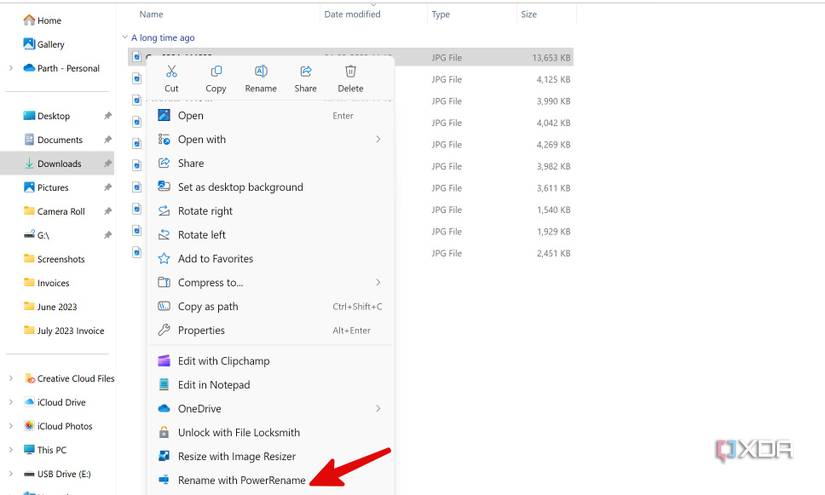The image size is (825, 495).
Task: Sort files by Size column header
Action: click(529, 15)
